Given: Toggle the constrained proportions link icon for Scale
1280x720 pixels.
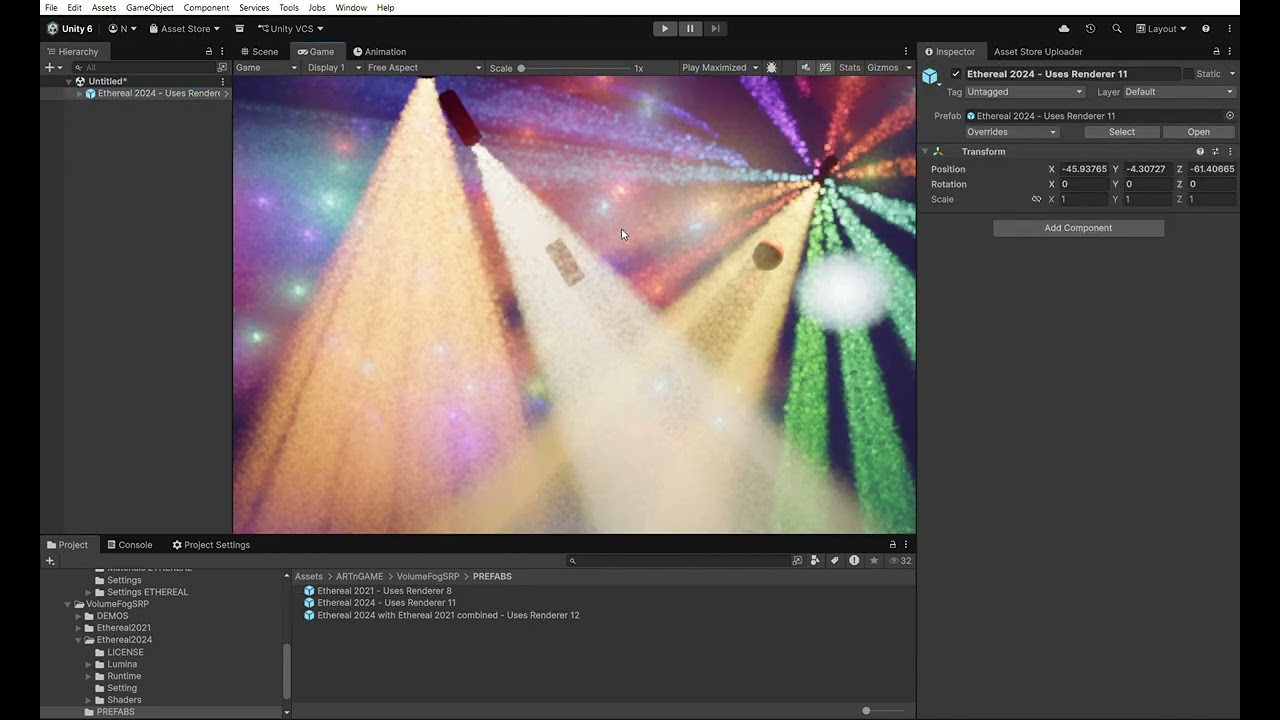Looking at the screenshot, I should tap(1037, 199).
